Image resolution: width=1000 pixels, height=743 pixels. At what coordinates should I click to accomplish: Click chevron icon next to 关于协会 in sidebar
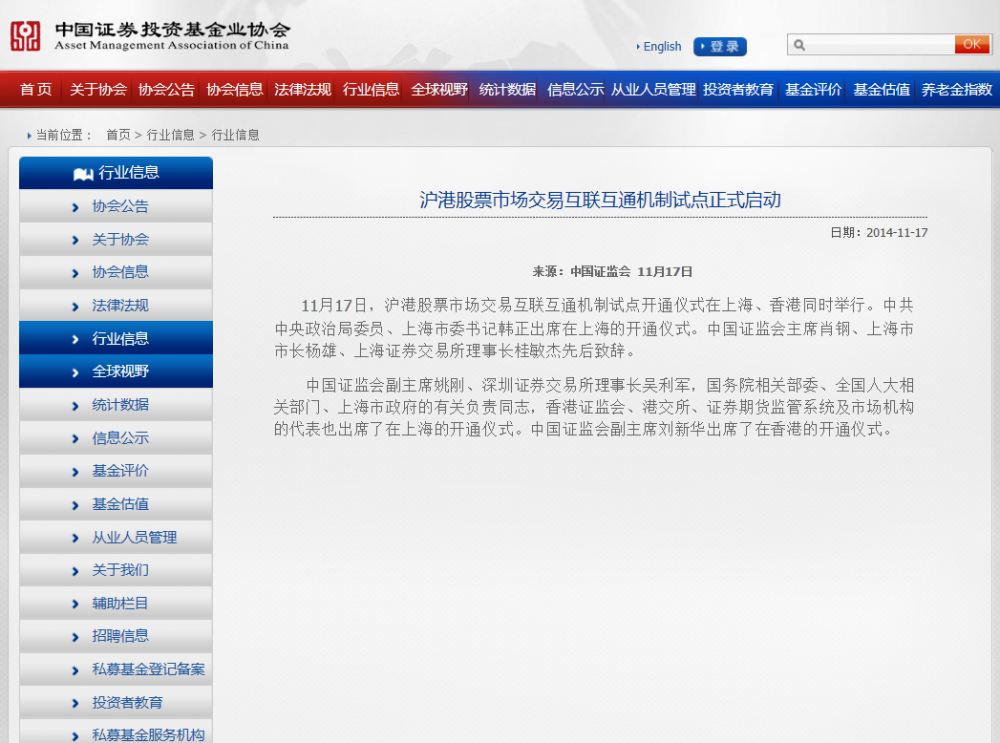pos(75,240)
